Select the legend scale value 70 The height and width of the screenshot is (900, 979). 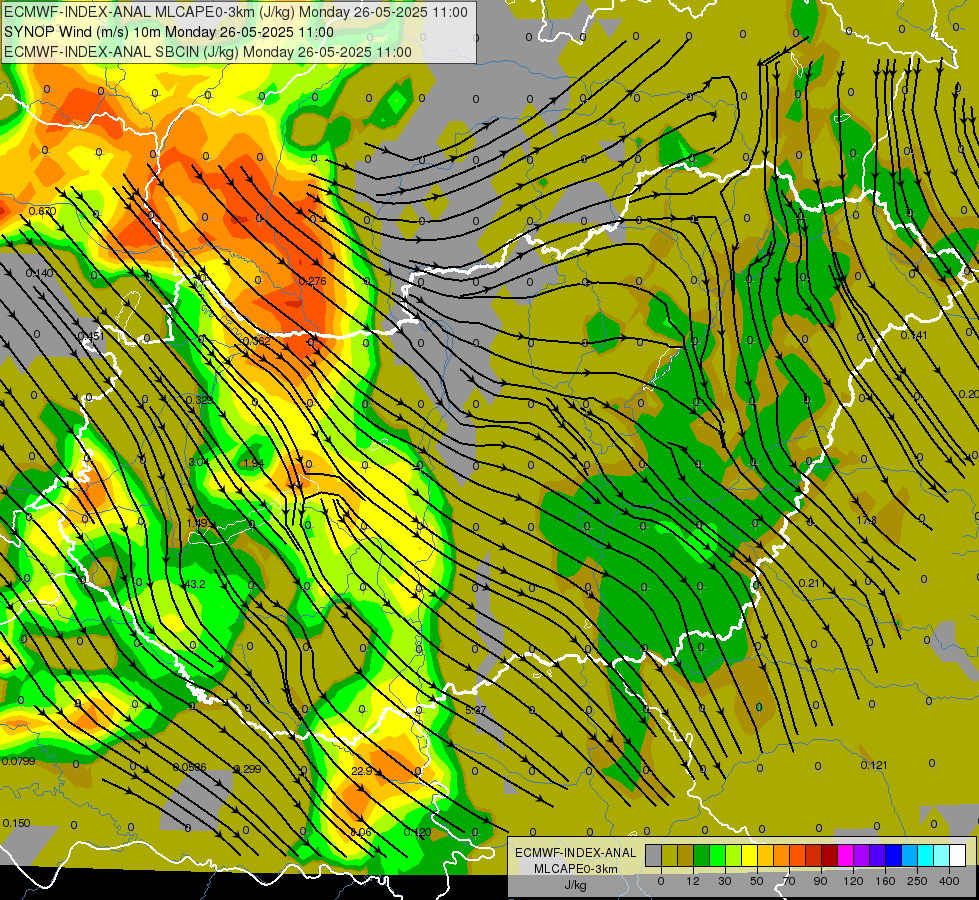point(789,881)
